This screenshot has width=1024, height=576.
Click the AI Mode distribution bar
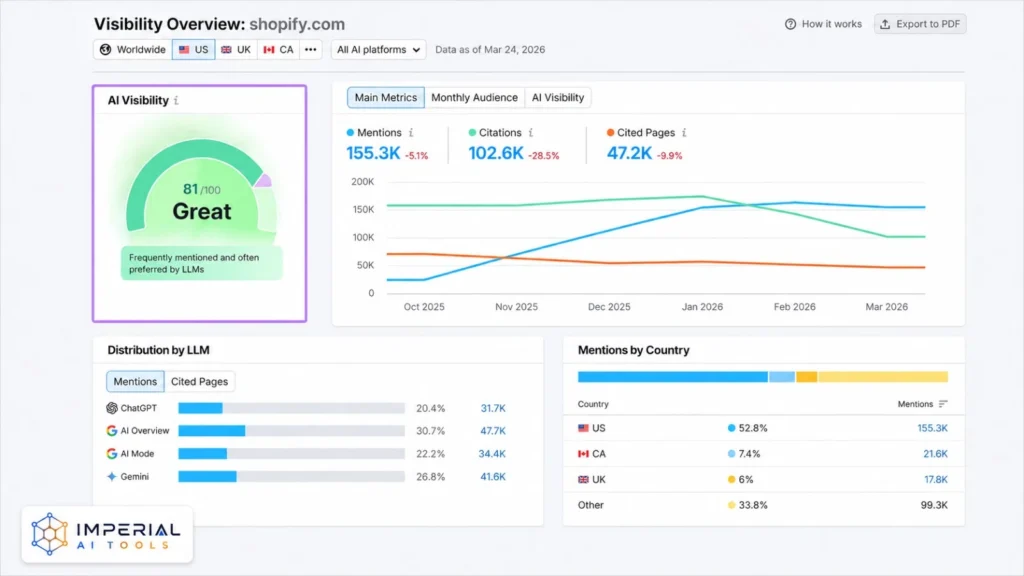point(291,454)
